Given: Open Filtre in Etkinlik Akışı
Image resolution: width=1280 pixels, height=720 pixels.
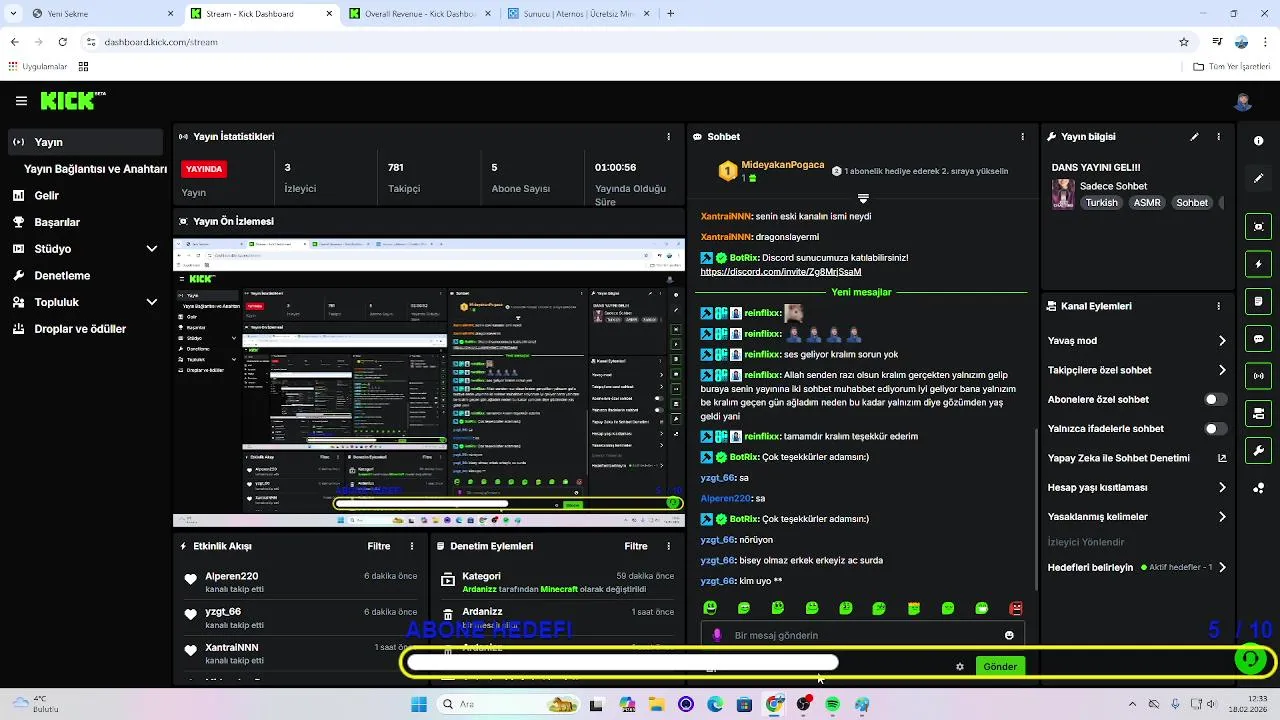Looking at the screenshot, I should pyautogui.click(x=379, y=546).
